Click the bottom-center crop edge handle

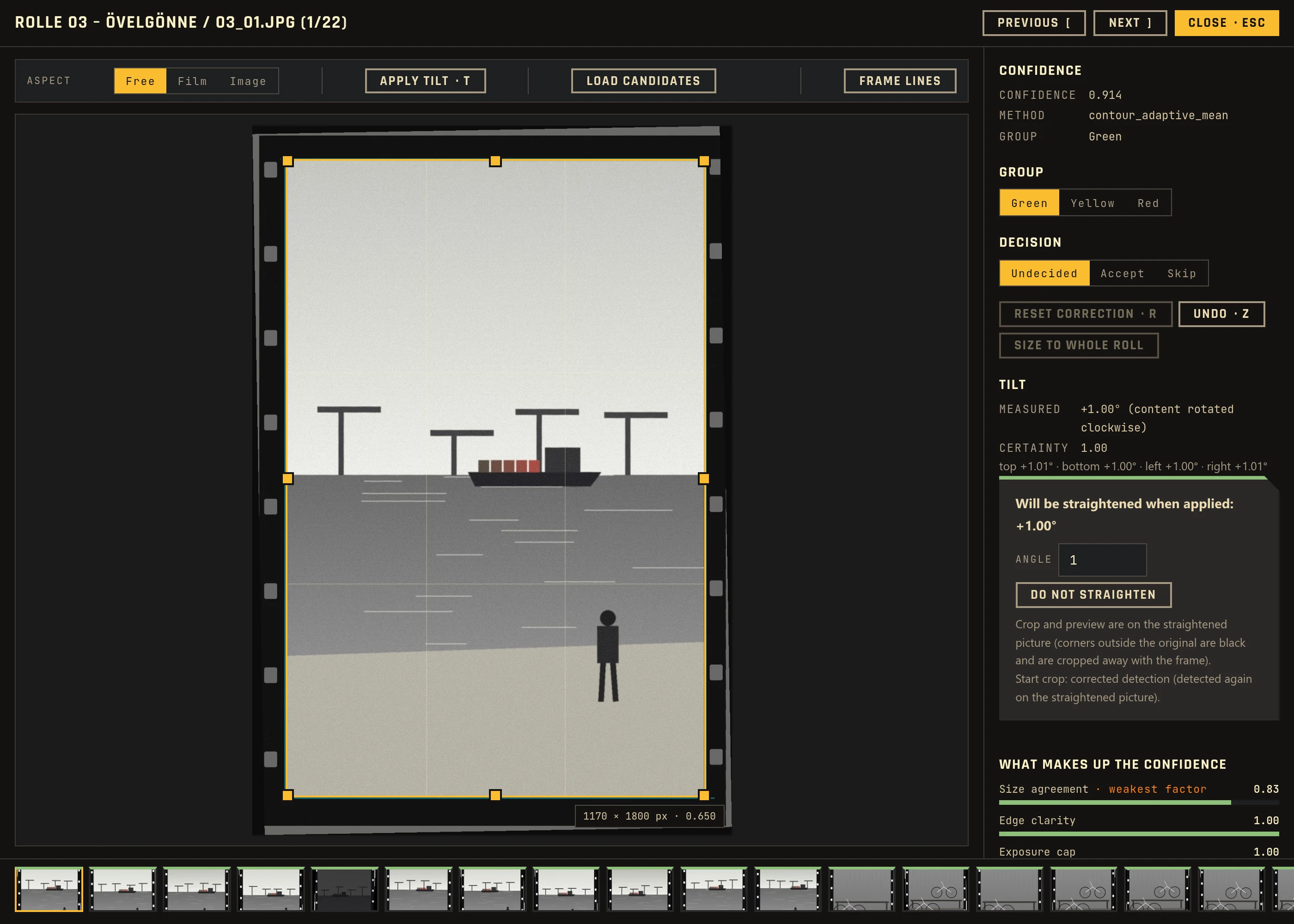coord(495,795)
